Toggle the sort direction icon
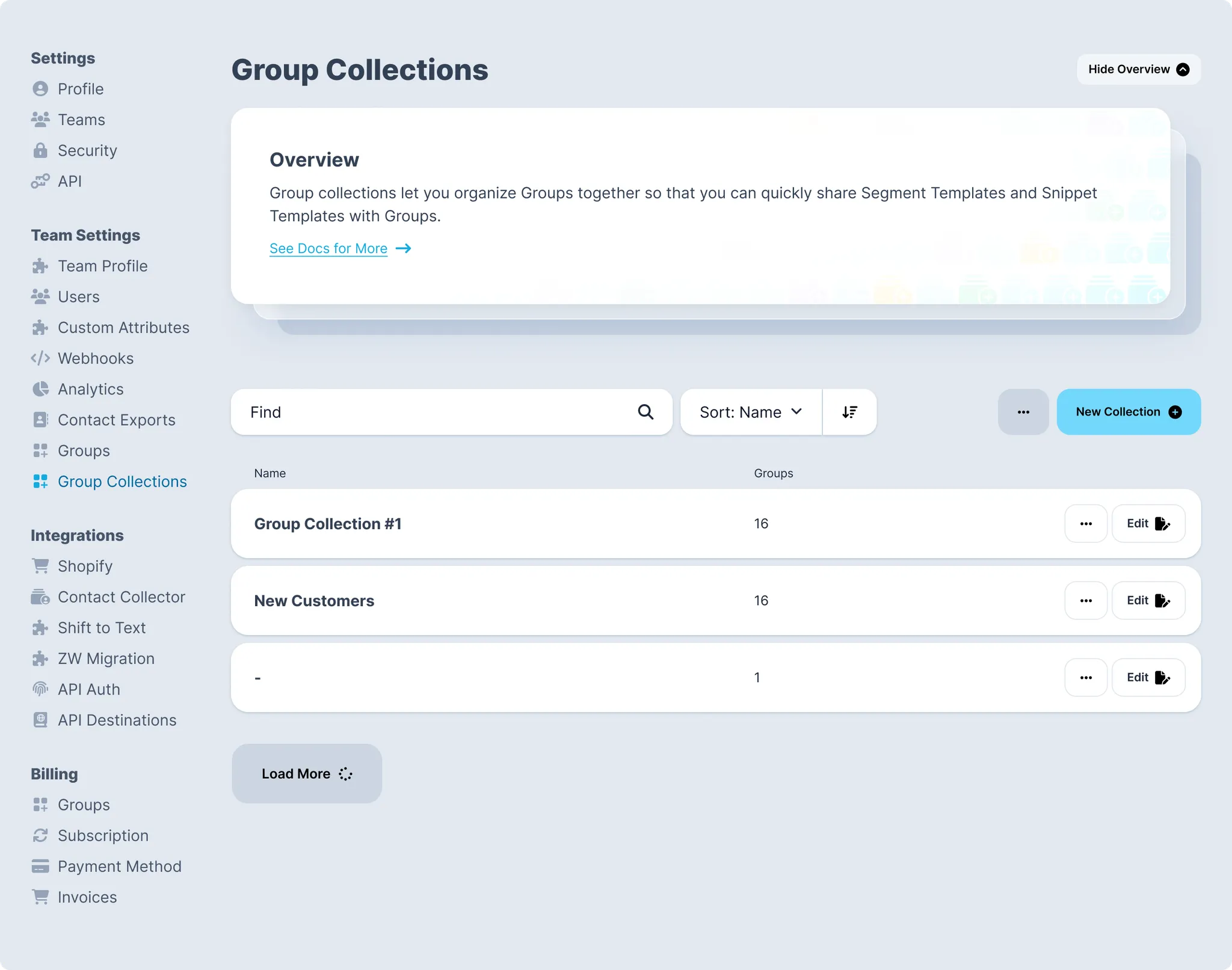Viewport: 1232px width, 970px height. tap(849, 412)
